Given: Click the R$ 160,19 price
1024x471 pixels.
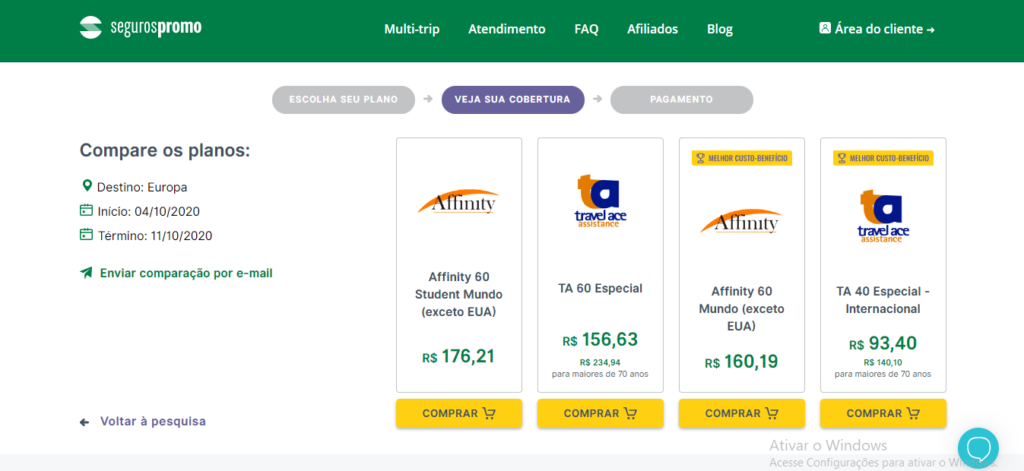Looking at the screenshot, I should pyautogui.click(x=742, y=362).
